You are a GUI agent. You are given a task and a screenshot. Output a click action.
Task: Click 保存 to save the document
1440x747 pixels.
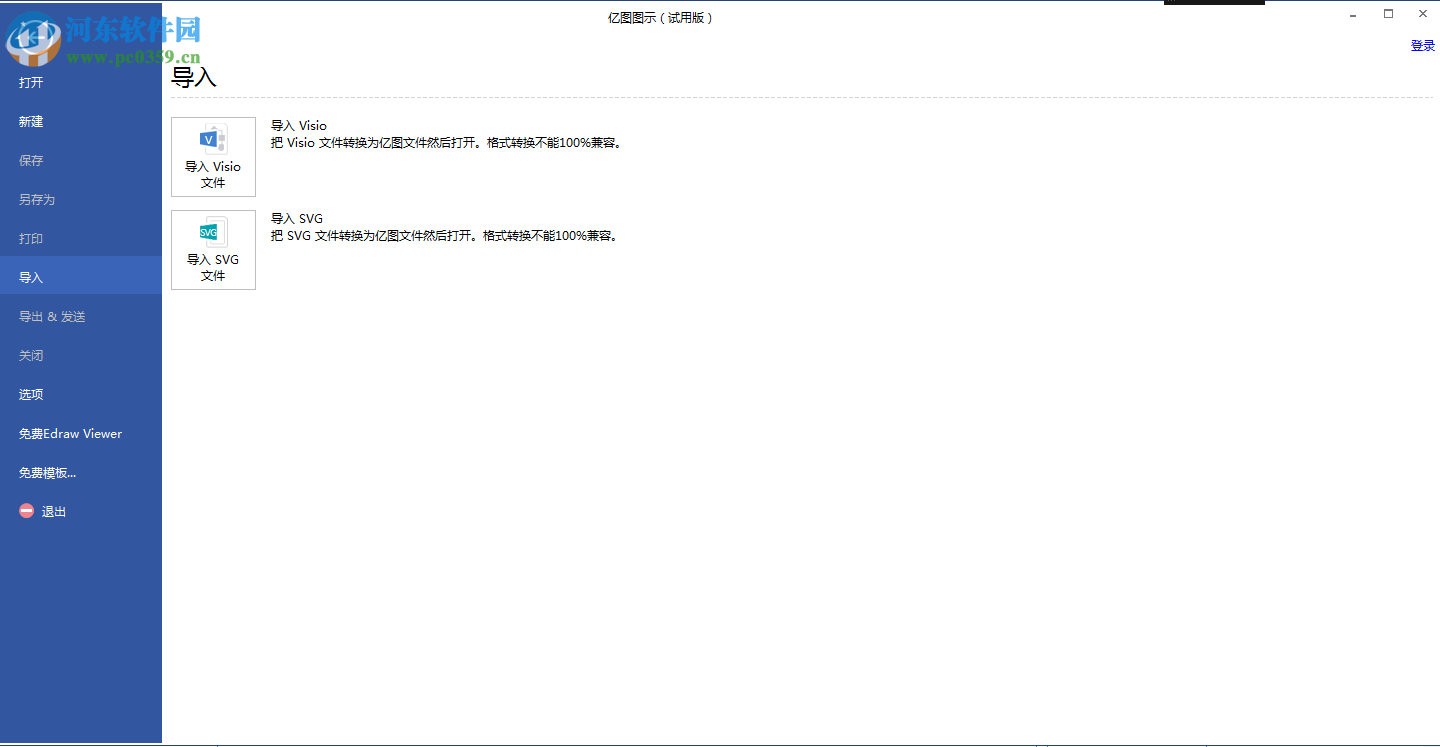[x=30, y=160]
